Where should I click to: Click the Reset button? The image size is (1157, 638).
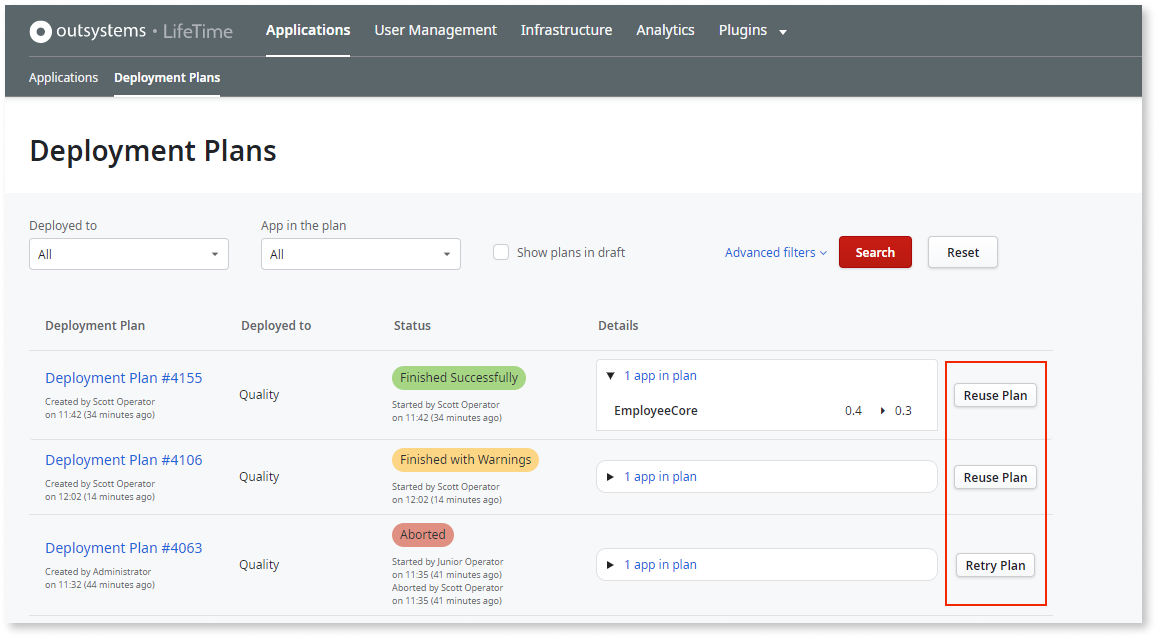pyautogui.click(x=962, y=252)
